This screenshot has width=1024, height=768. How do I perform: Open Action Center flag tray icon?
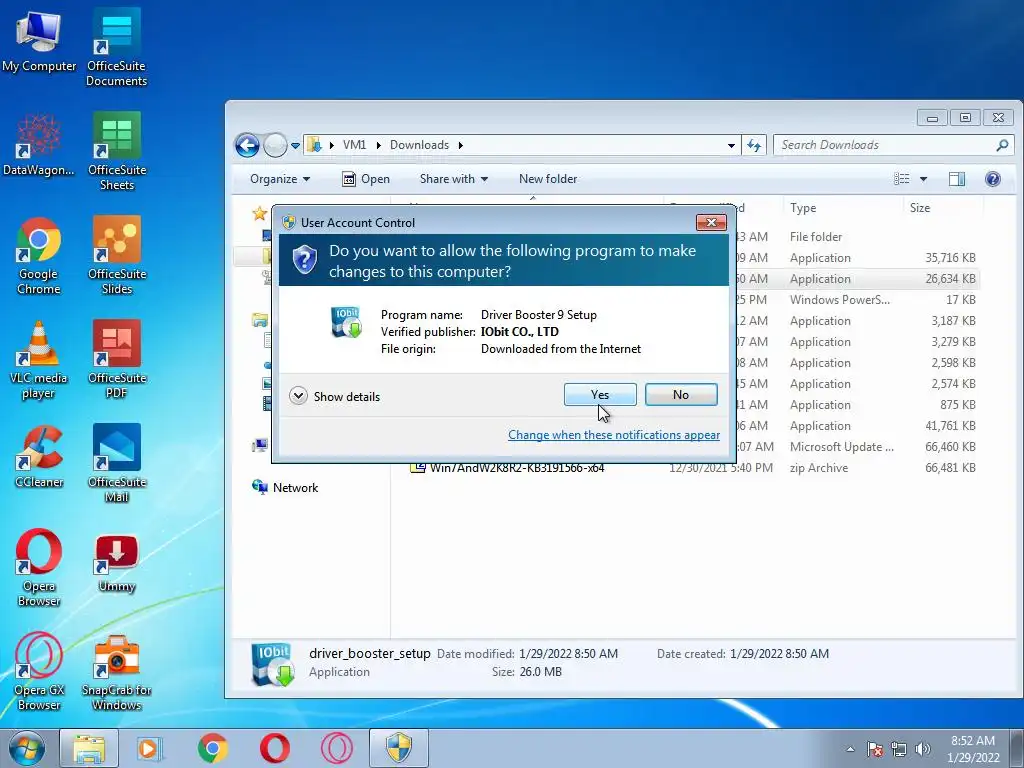tap(875, 749)
